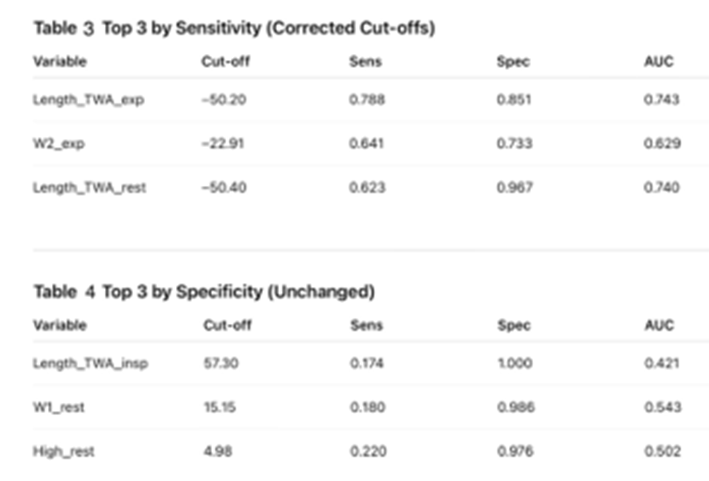The width and height of the screenshot is (709, 481).
Task: Select the Length_TWA_rest row label
Action: pos(90,188)
